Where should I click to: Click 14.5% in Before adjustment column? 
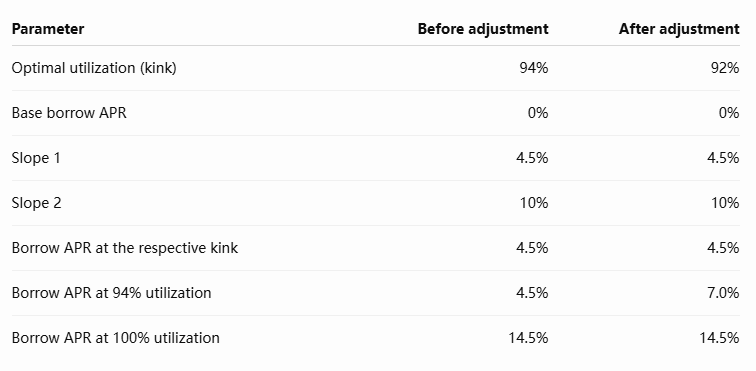tap(528, 338)
